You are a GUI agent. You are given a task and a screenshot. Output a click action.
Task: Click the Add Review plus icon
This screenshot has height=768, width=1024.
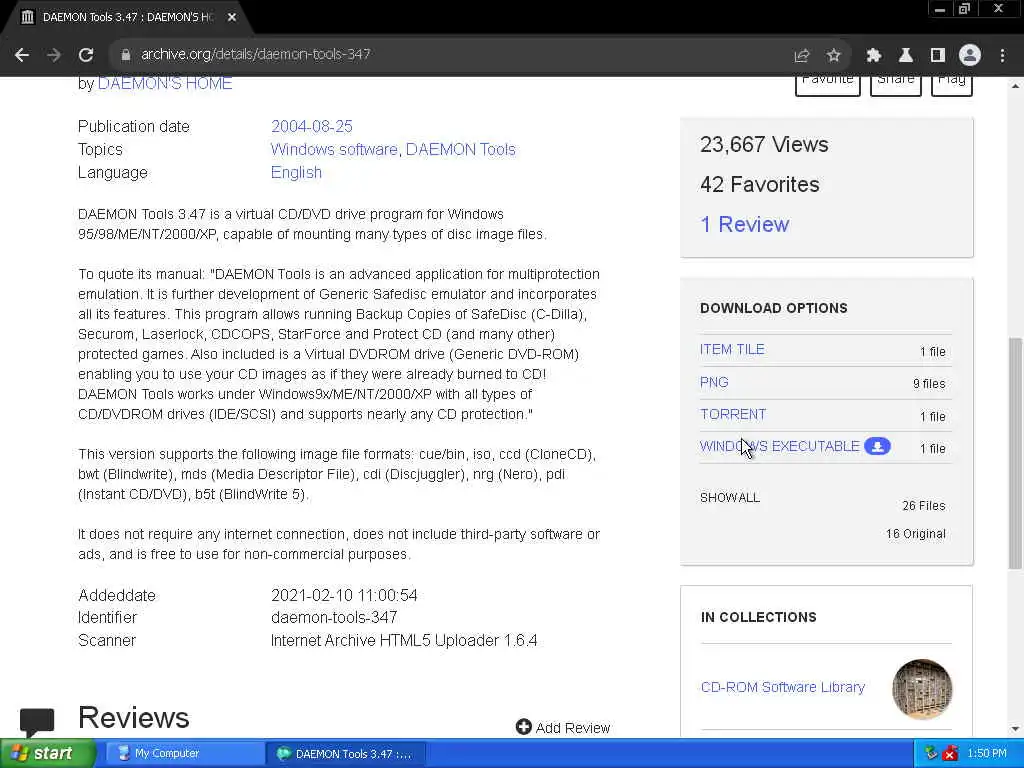tap(523, 727)
